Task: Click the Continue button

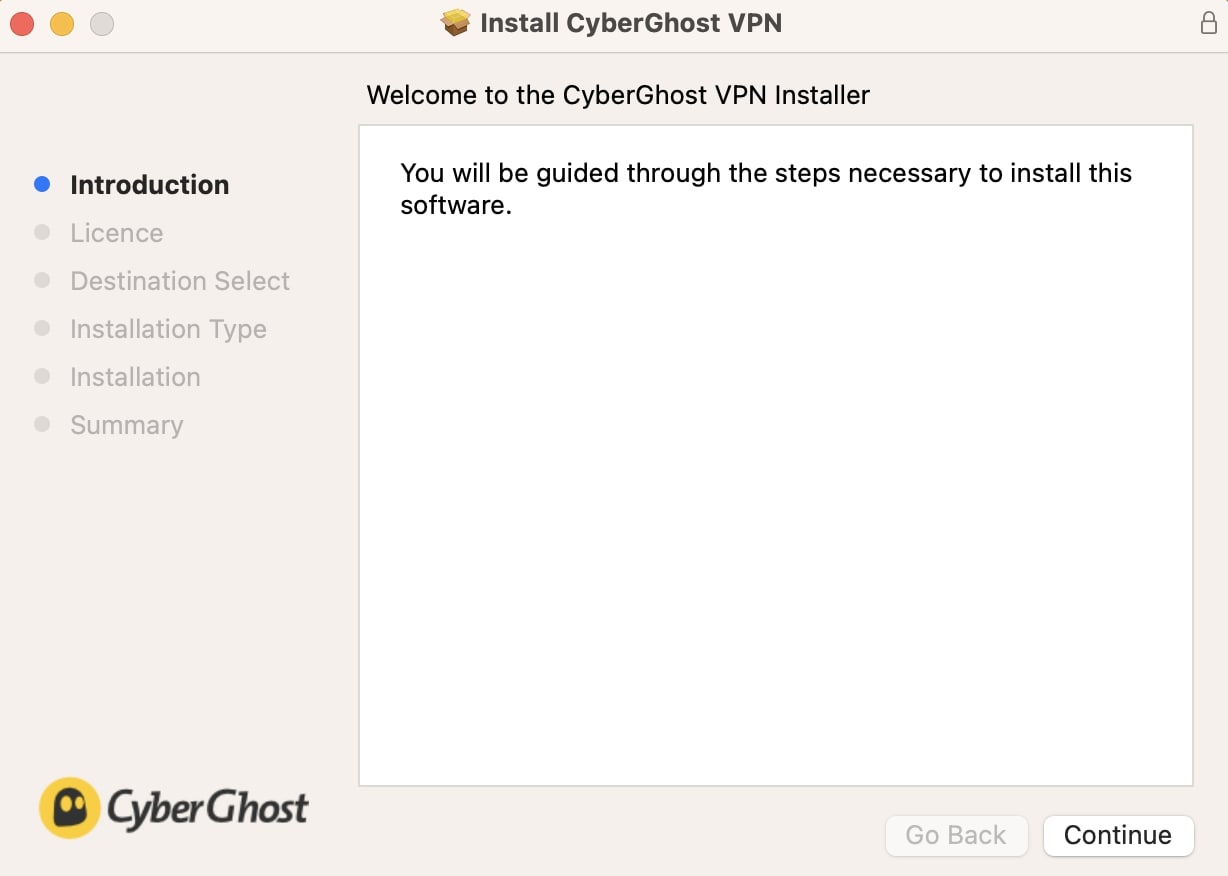Action: pos(1118,836)
